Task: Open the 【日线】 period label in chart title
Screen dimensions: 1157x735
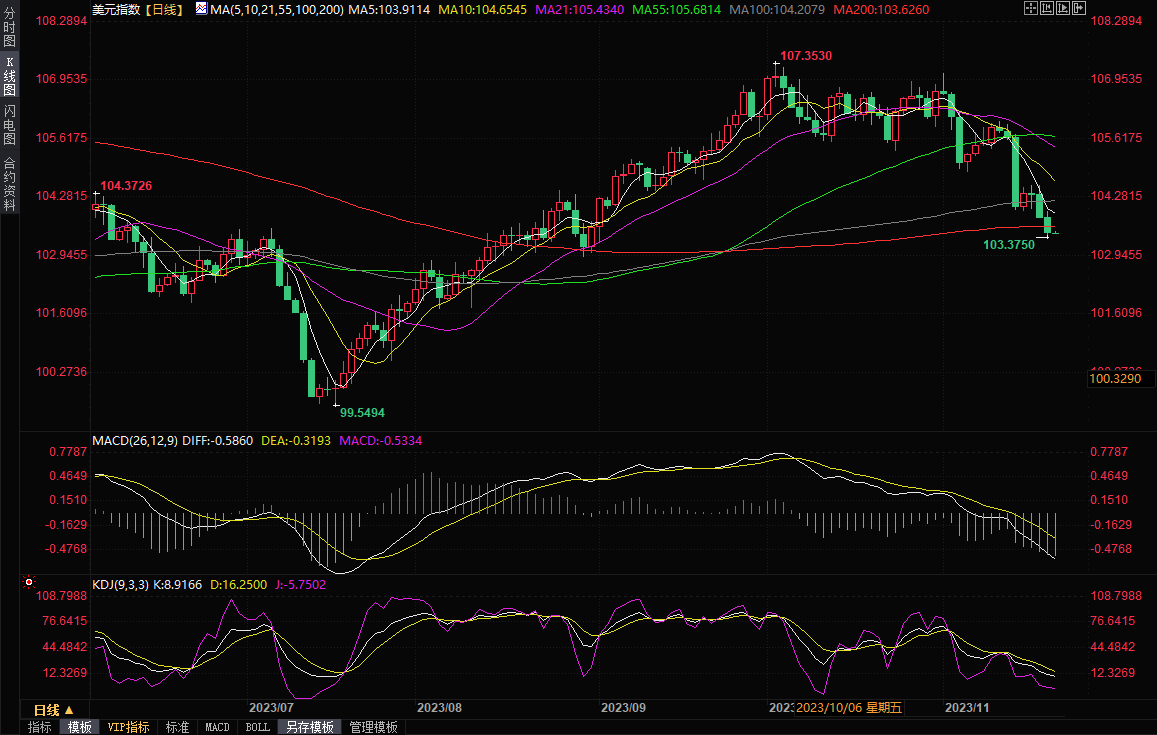Action: pos(161,9)
